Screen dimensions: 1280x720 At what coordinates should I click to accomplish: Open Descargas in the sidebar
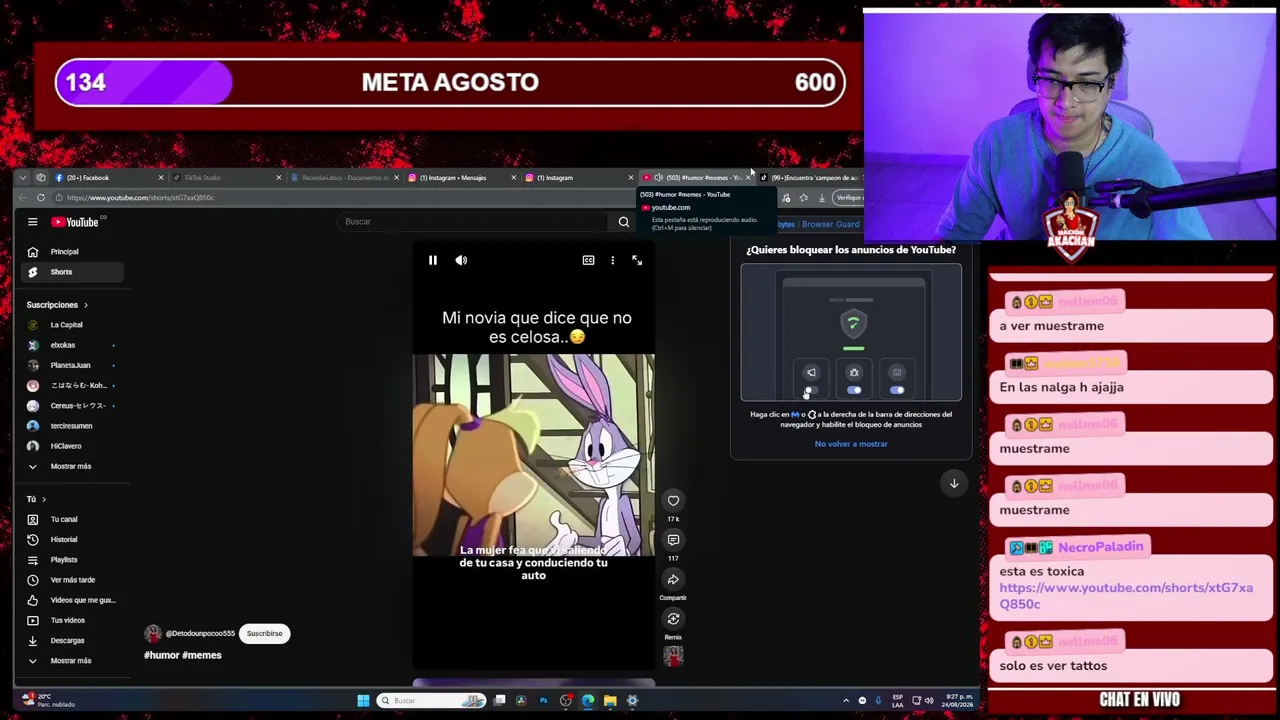coord(70,640)
